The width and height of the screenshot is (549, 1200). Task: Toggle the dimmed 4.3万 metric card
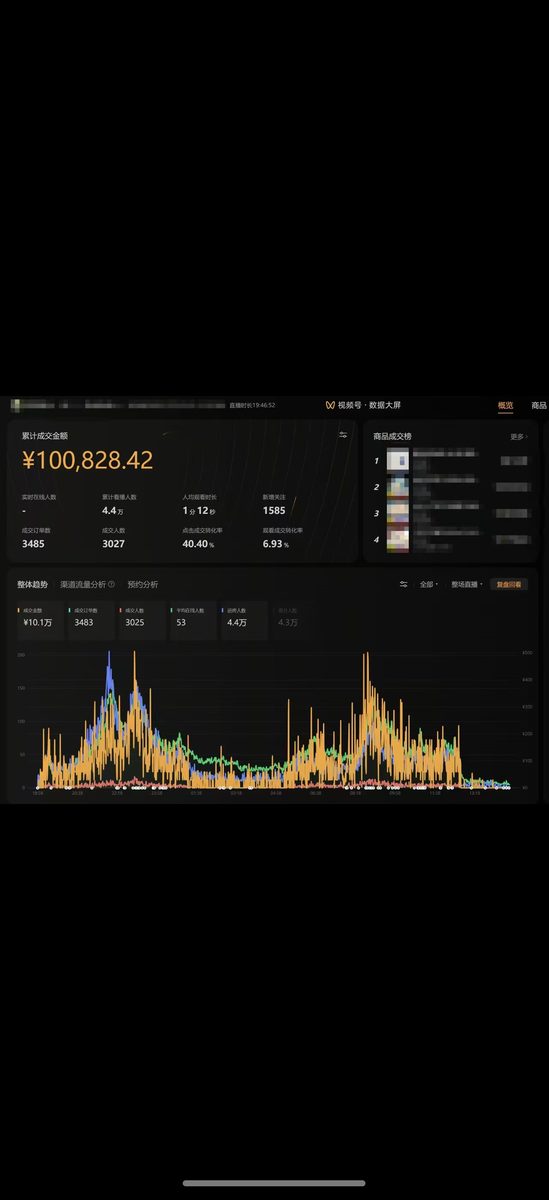tap(295, 620)
